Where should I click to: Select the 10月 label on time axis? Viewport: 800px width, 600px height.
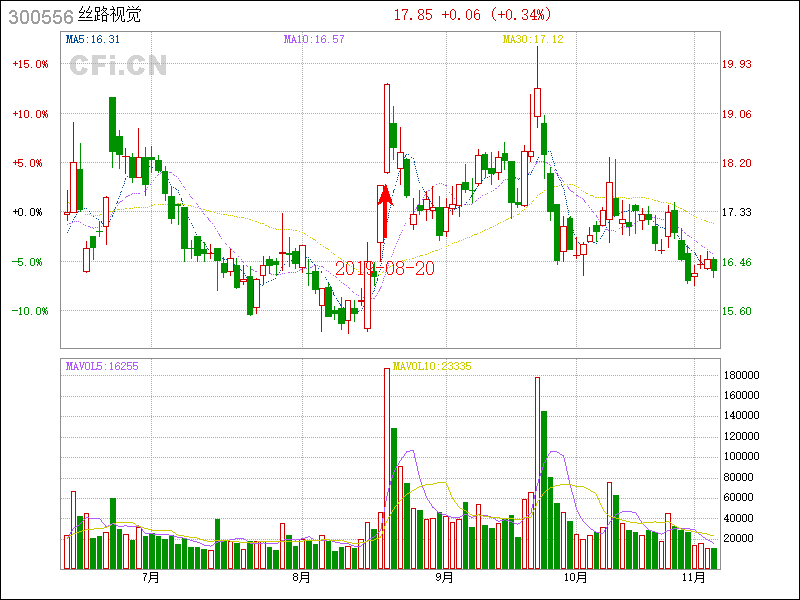[574, 577]
